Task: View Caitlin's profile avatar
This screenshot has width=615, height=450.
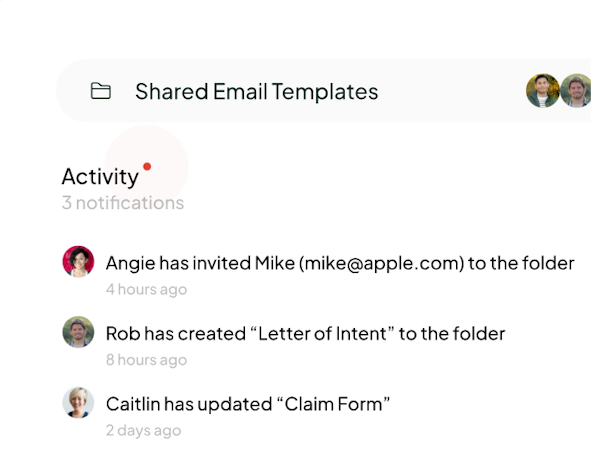Action: [x=78, y=402]
